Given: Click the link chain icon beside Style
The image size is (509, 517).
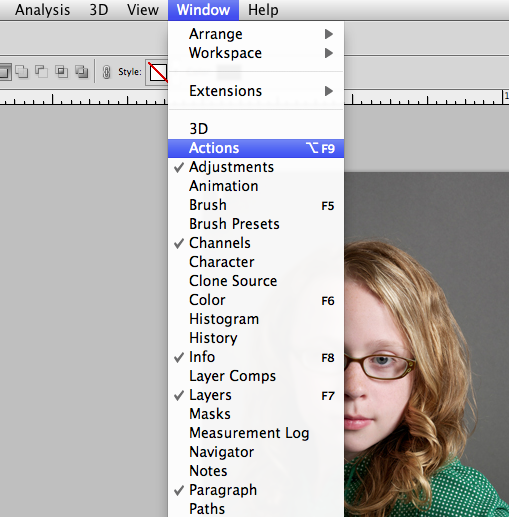Looking at the screenshot, I should 106,72.
